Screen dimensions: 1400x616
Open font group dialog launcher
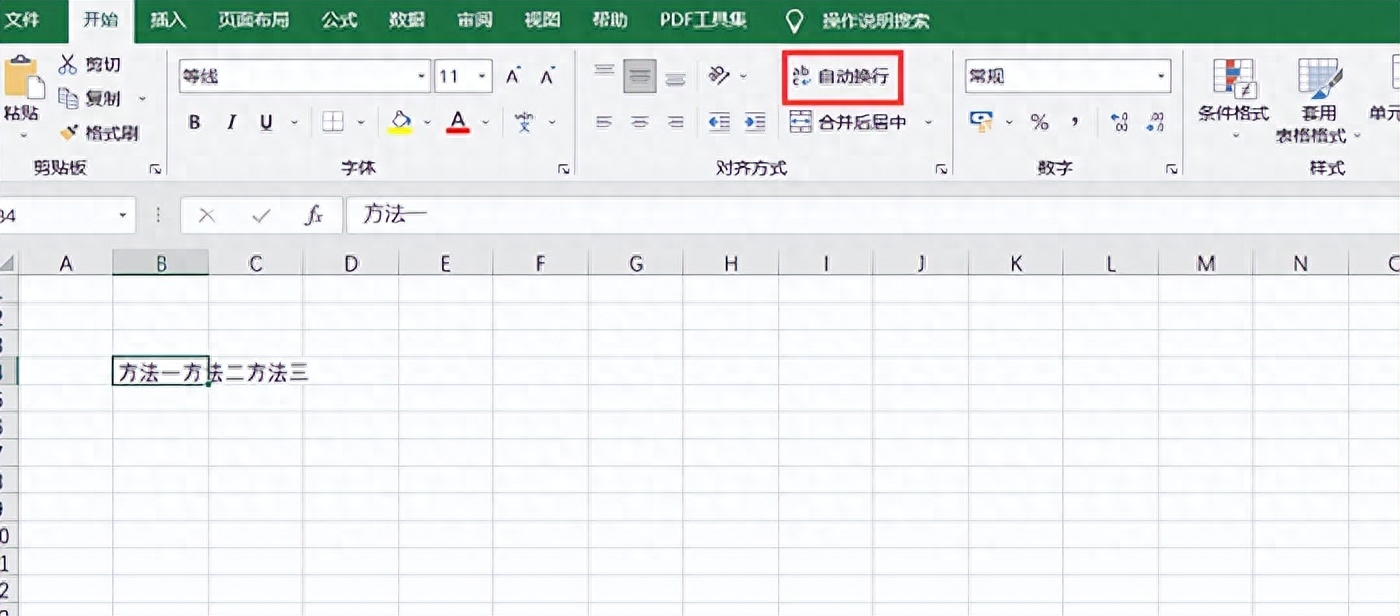tap(563, 170)
